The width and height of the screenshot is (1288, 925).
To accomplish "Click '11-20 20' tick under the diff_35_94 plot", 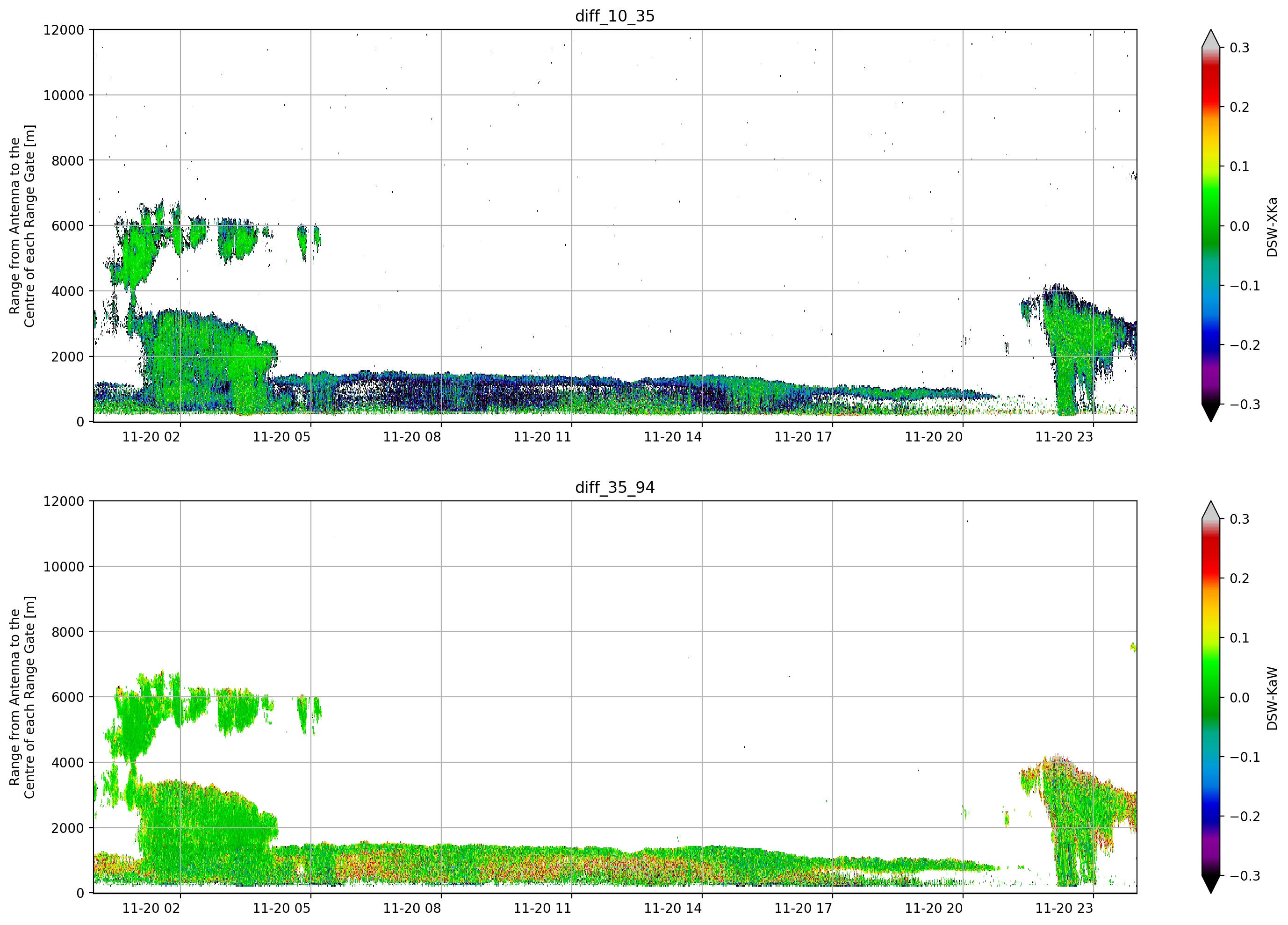I will (x=934, y=909).
